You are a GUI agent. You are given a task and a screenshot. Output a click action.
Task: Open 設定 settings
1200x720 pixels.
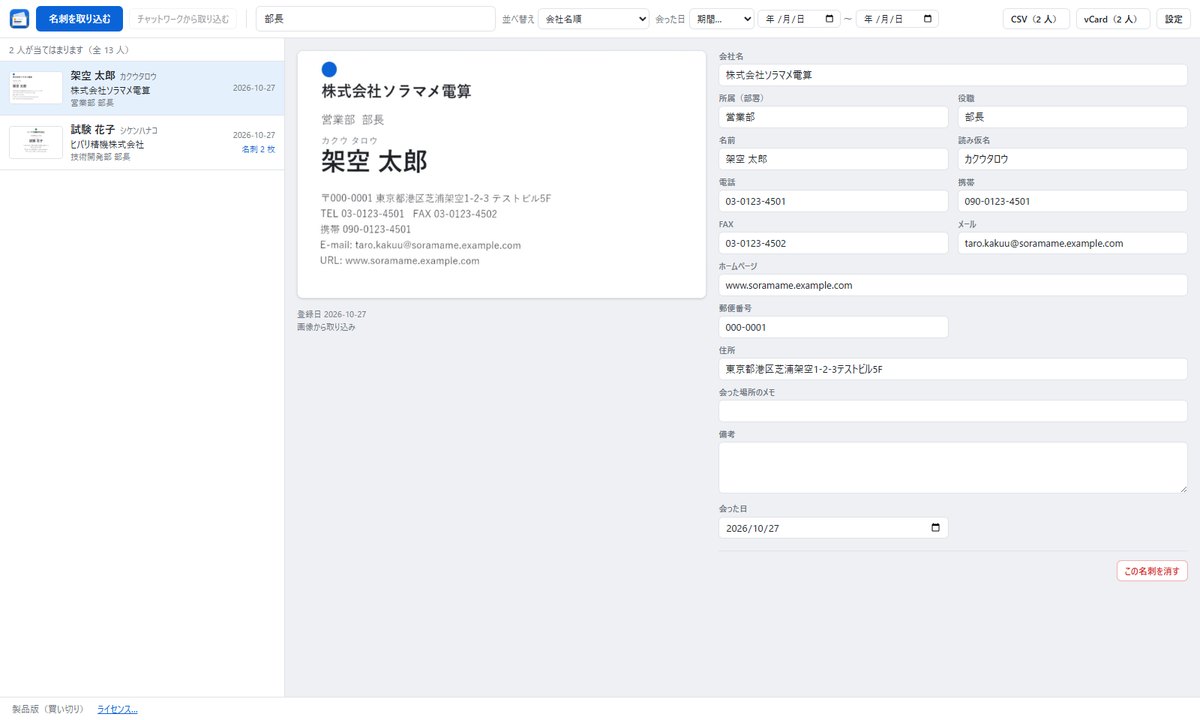[1173, 19]
